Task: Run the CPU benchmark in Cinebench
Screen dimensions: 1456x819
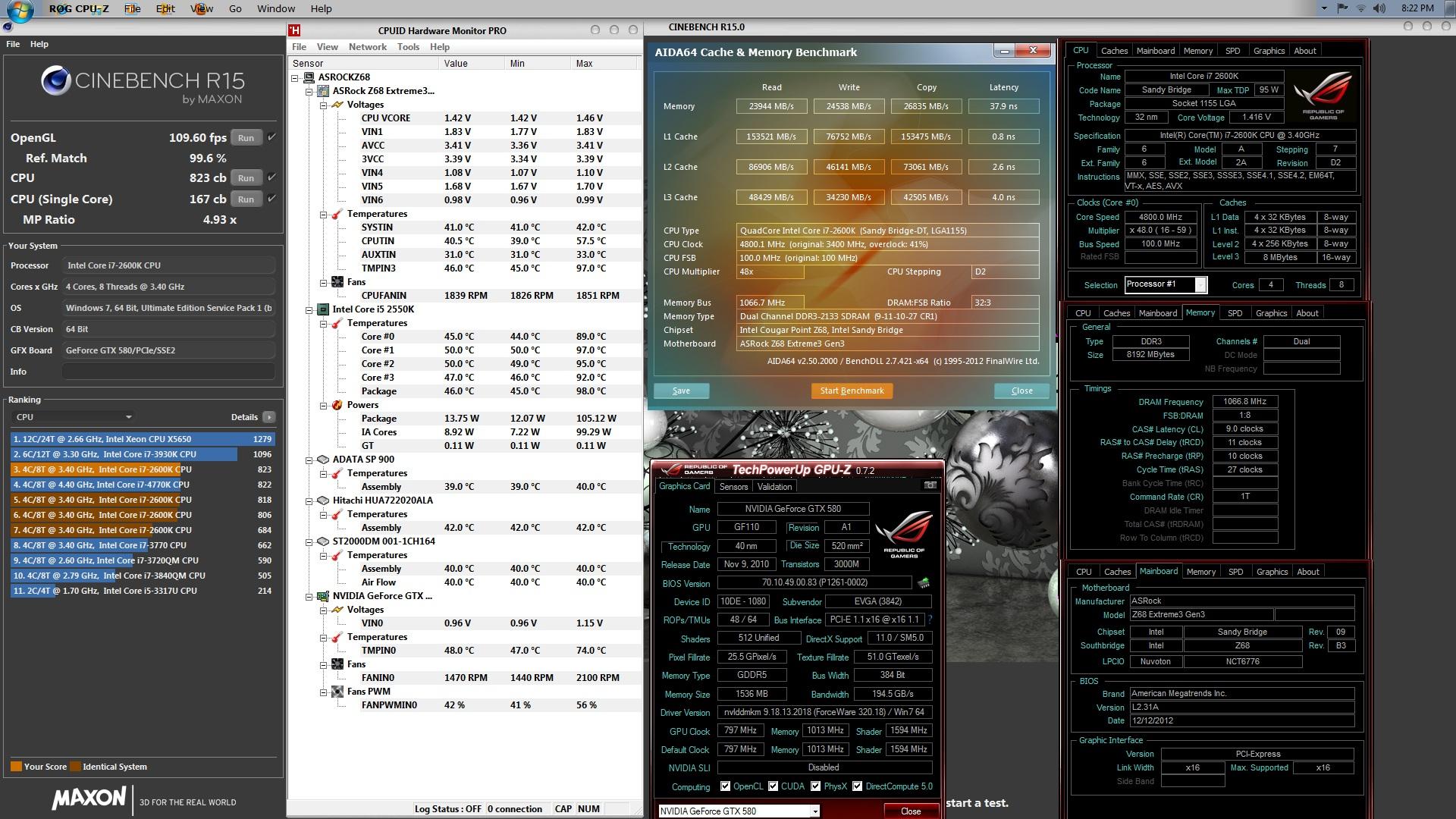Action: [246, 178]
